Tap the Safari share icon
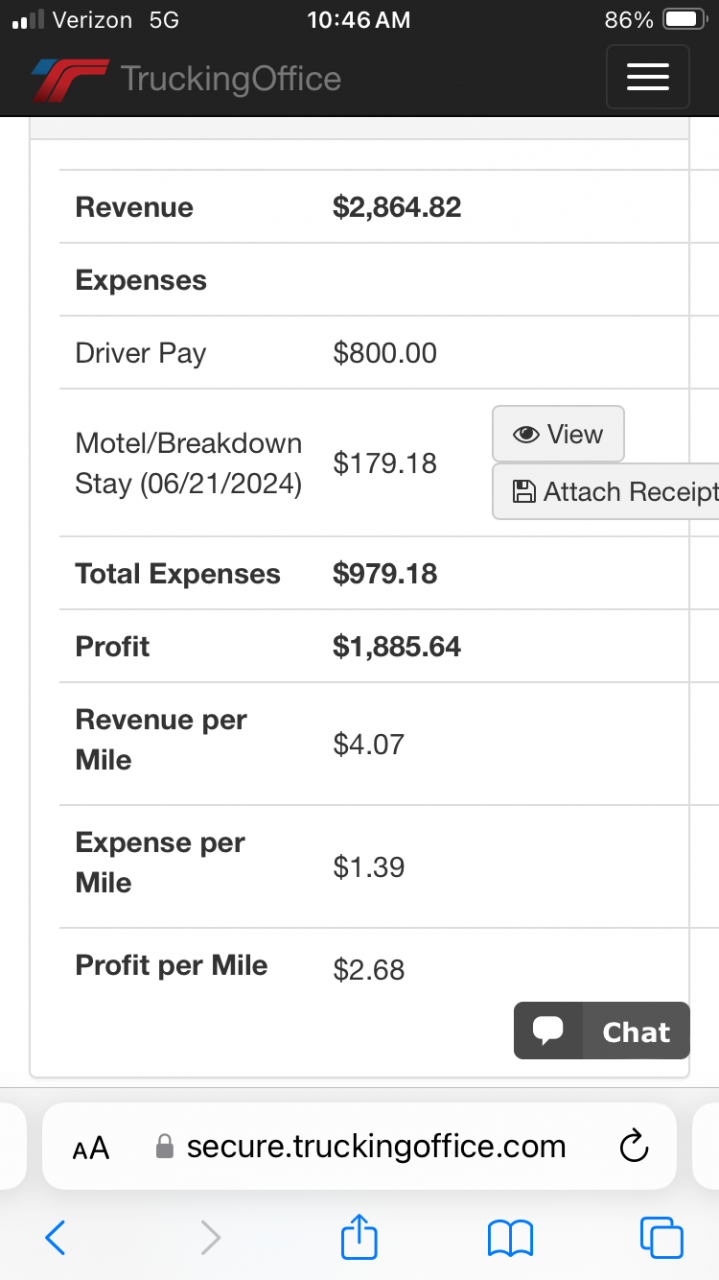This screenshot has height=1280, width=719. [359, 1239]
